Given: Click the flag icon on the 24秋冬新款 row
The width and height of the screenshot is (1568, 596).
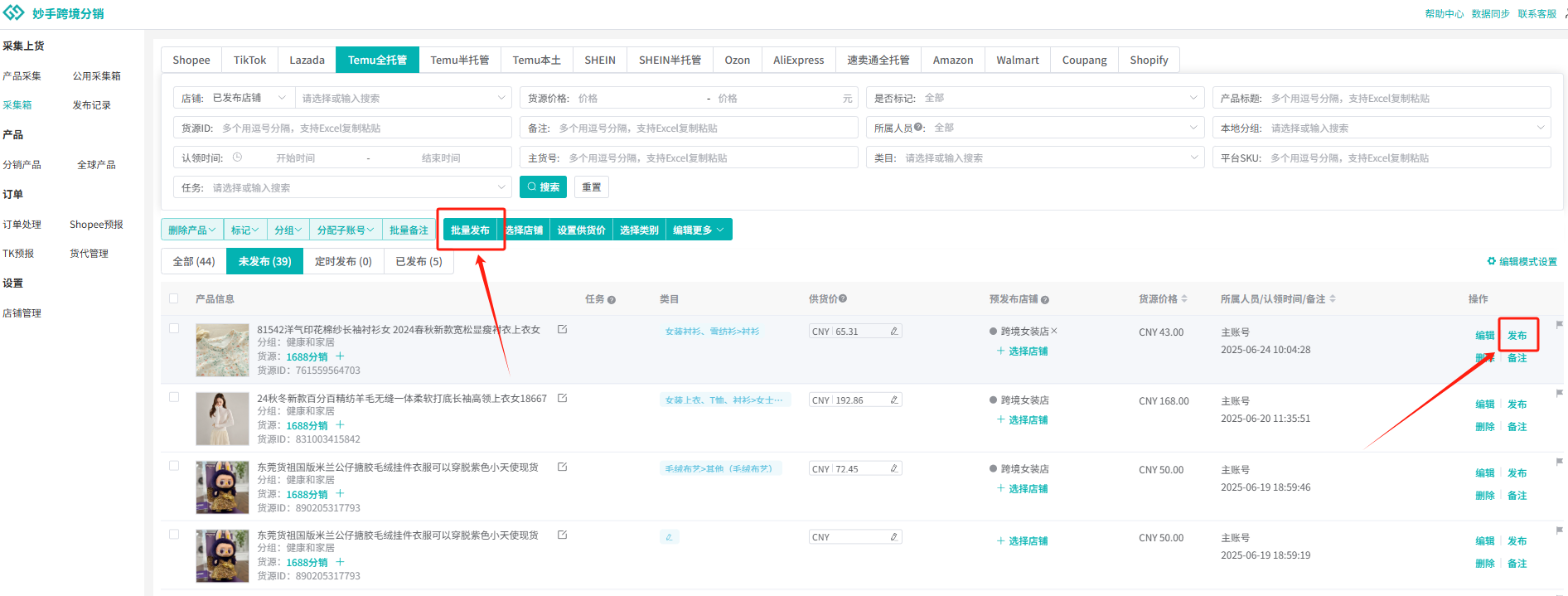Looking at the screenshot, I should (x=1559, y=394).
